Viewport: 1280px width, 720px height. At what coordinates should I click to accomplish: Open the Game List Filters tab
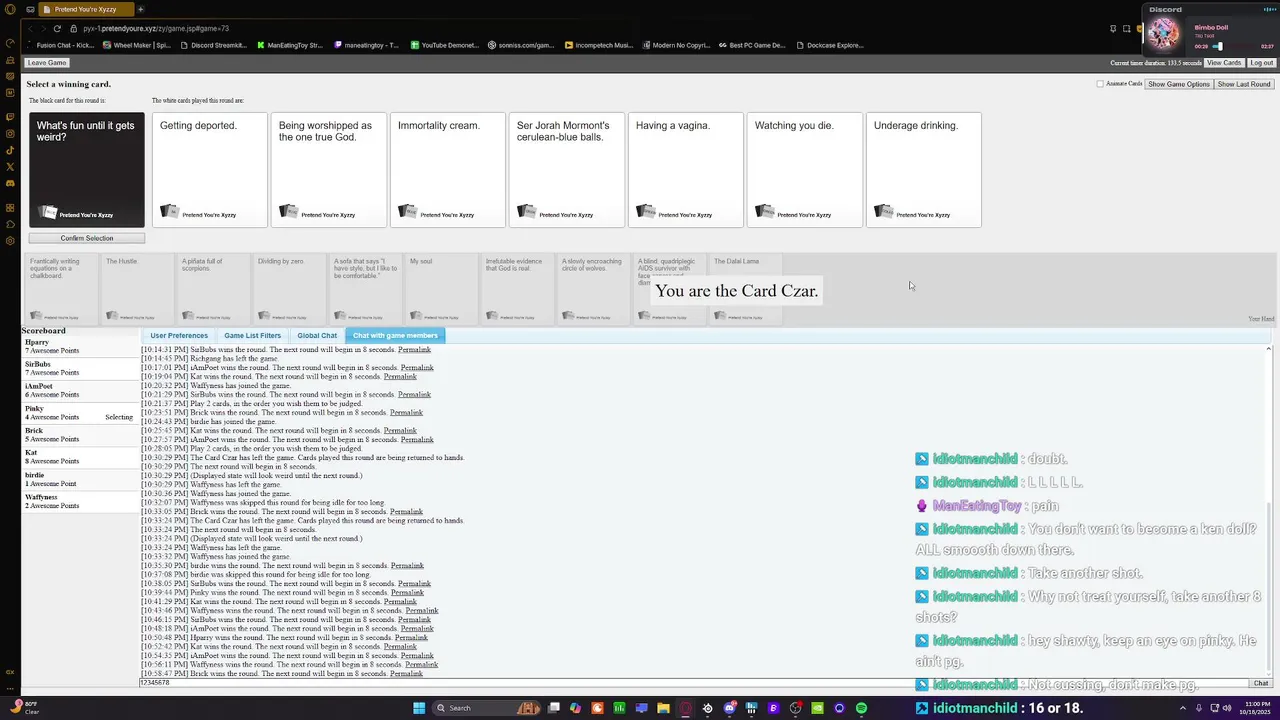(252, 336)
